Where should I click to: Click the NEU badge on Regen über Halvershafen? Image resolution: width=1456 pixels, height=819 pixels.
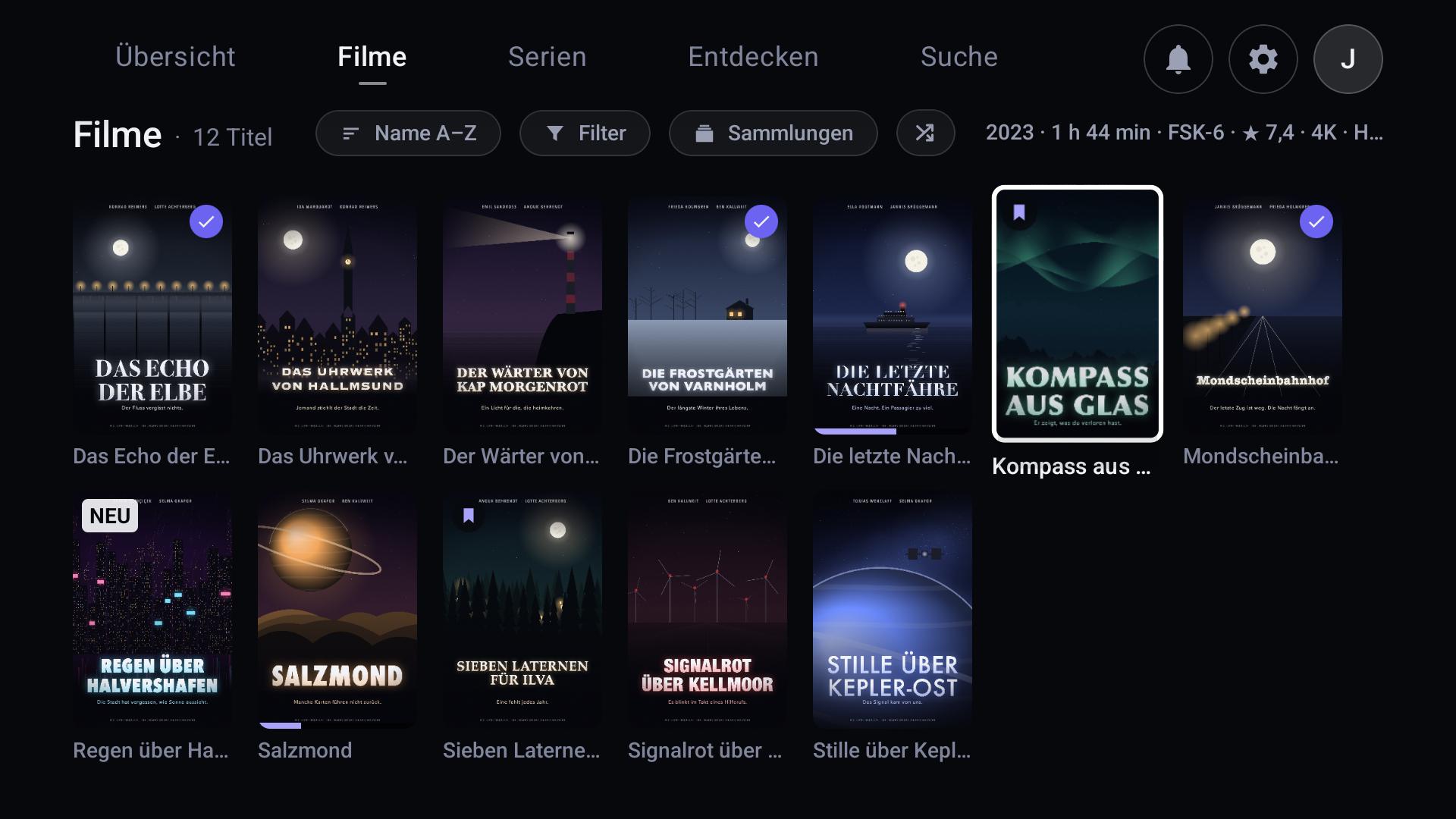coord(110,516)
